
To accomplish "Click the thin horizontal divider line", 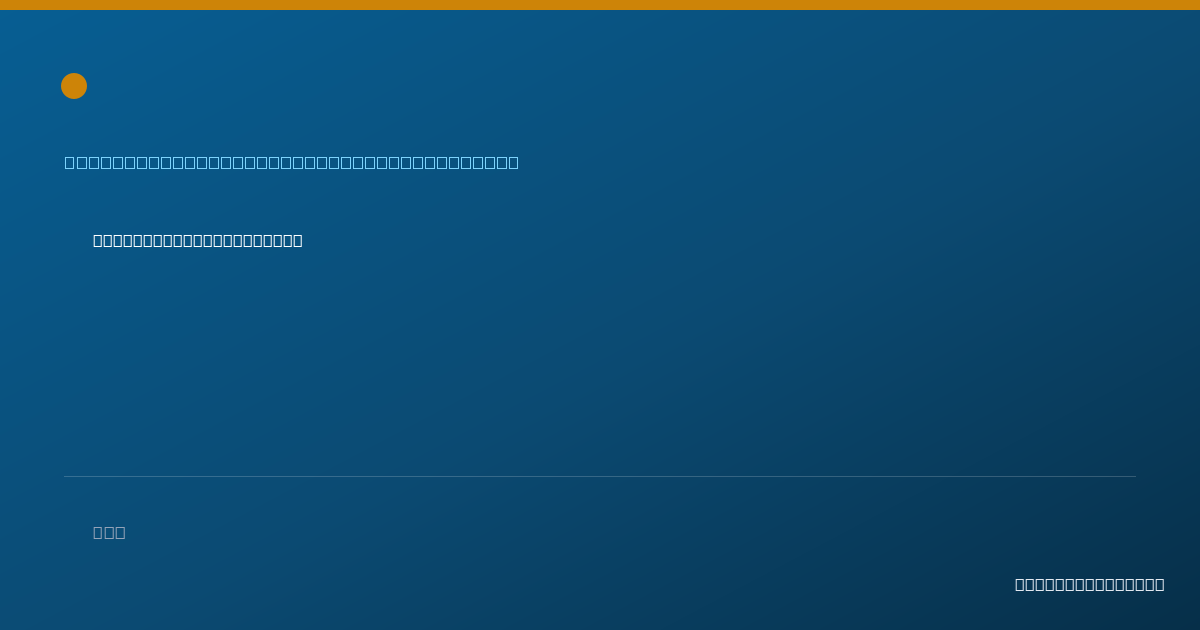I will [x=600, y=476].
